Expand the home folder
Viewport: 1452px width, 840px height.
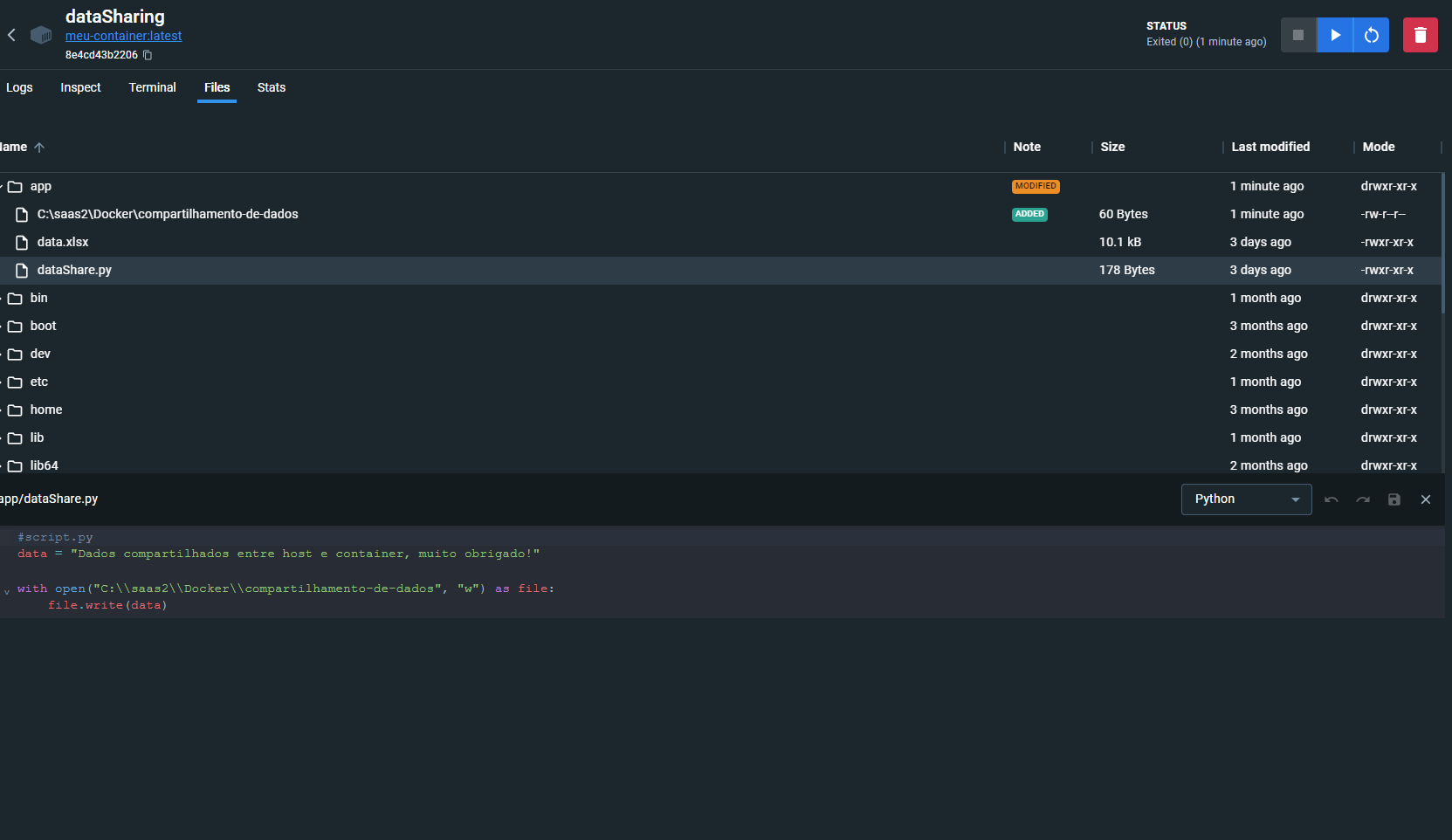coord(3,410)
